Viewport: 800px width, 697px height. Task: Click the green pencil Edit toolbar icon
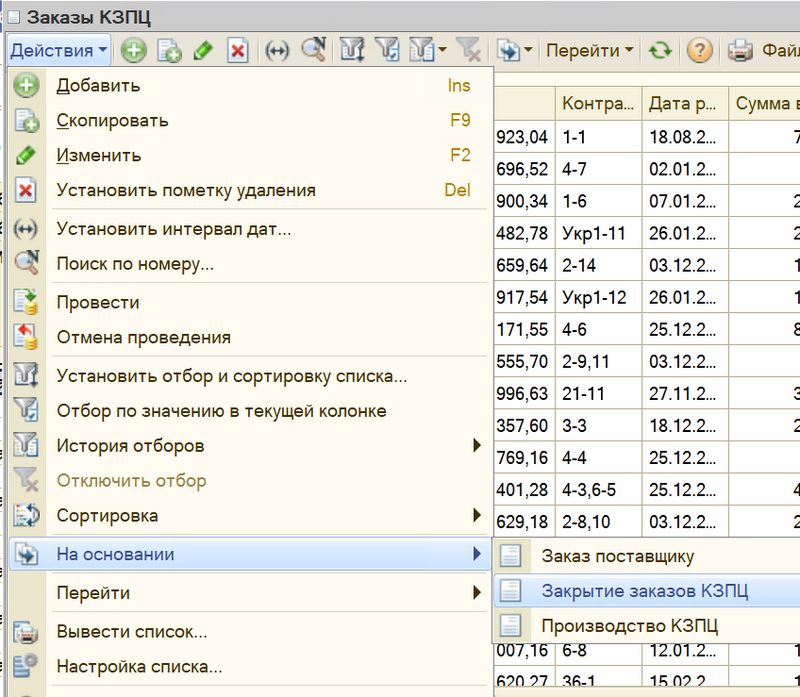click(x=203, y=51)
